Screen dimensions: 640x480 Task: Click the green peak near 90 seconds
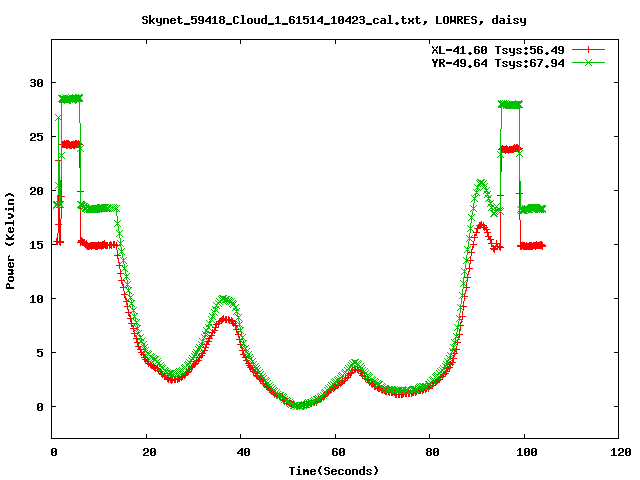(482, 182)
